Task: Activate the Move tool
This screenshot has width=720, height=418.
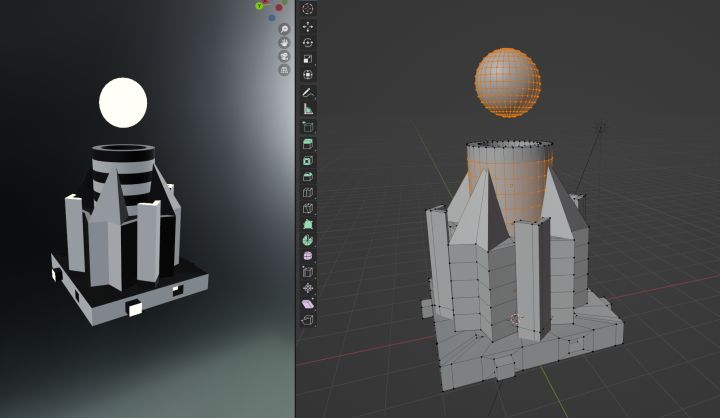Action: point(308,27)
